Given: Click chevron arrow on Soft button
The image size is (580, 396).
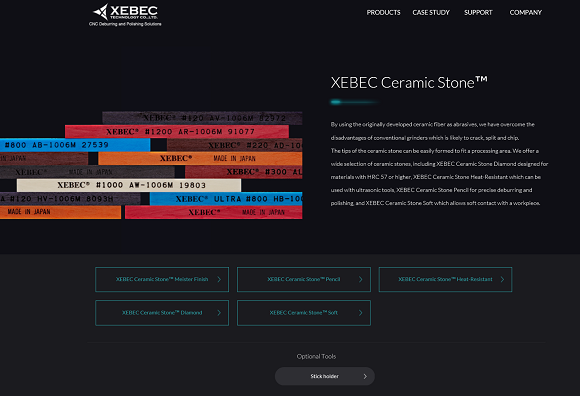Looking at the screenshot, I should 361,313.
